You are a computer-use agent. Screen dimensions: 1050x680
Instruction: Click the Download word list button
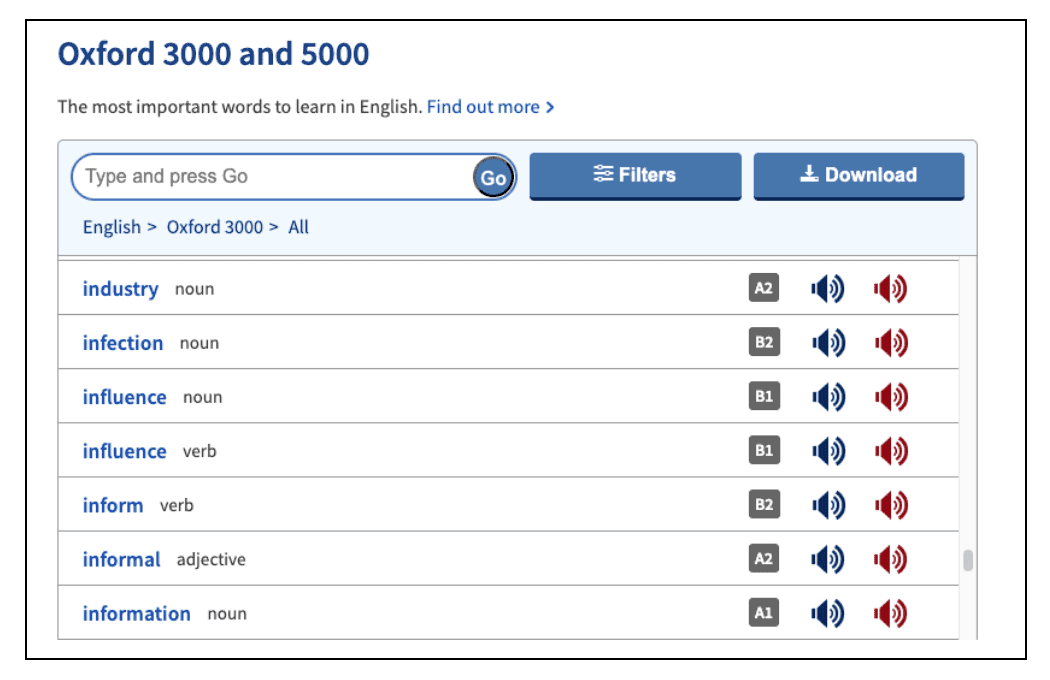click(858, 175)
